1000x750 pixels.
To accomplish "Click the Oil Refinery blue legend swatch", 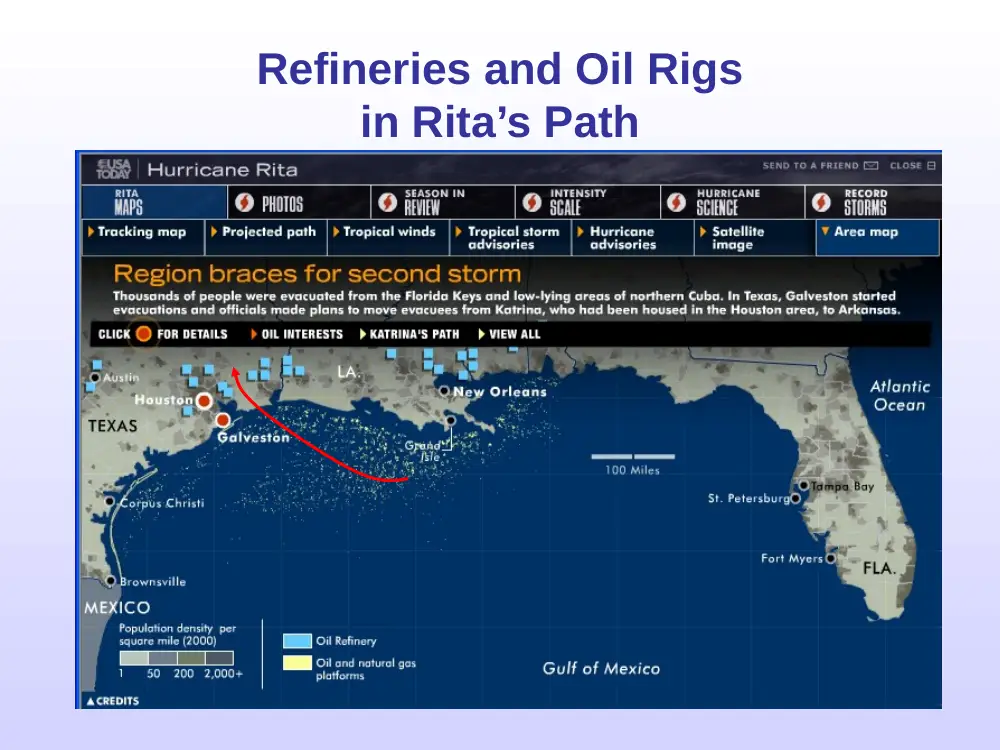I will [297, 641].
